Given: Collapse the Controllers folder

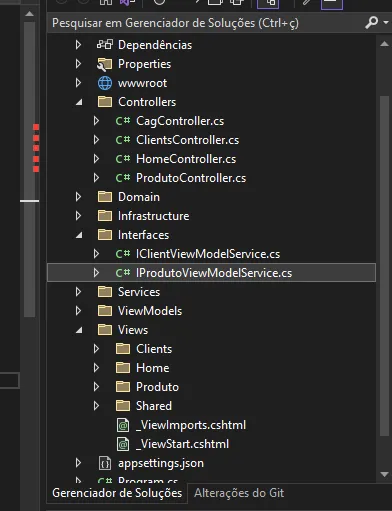Looking at the screenshot, I should pos(79,102).
